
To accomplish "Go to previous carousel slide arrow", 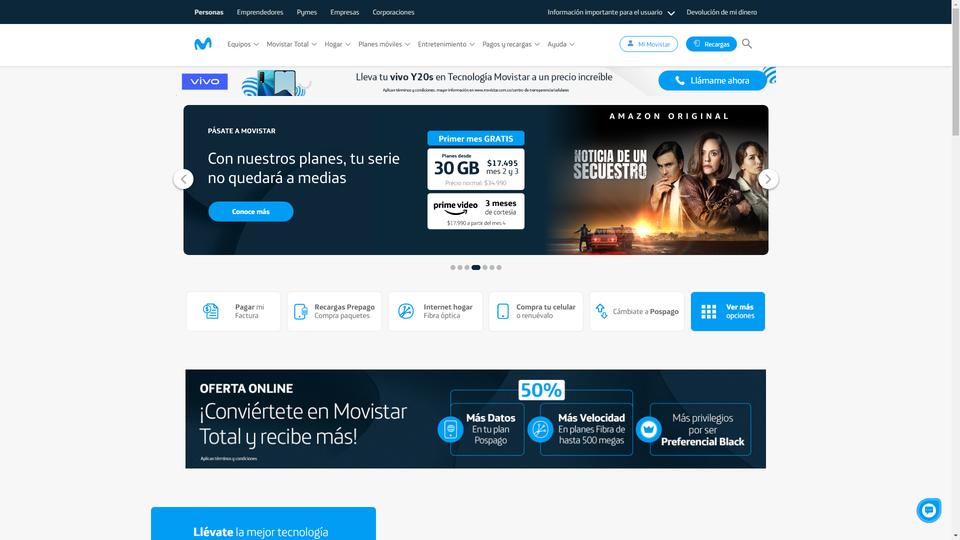I will pyautogui.click(x=184, y=179).
